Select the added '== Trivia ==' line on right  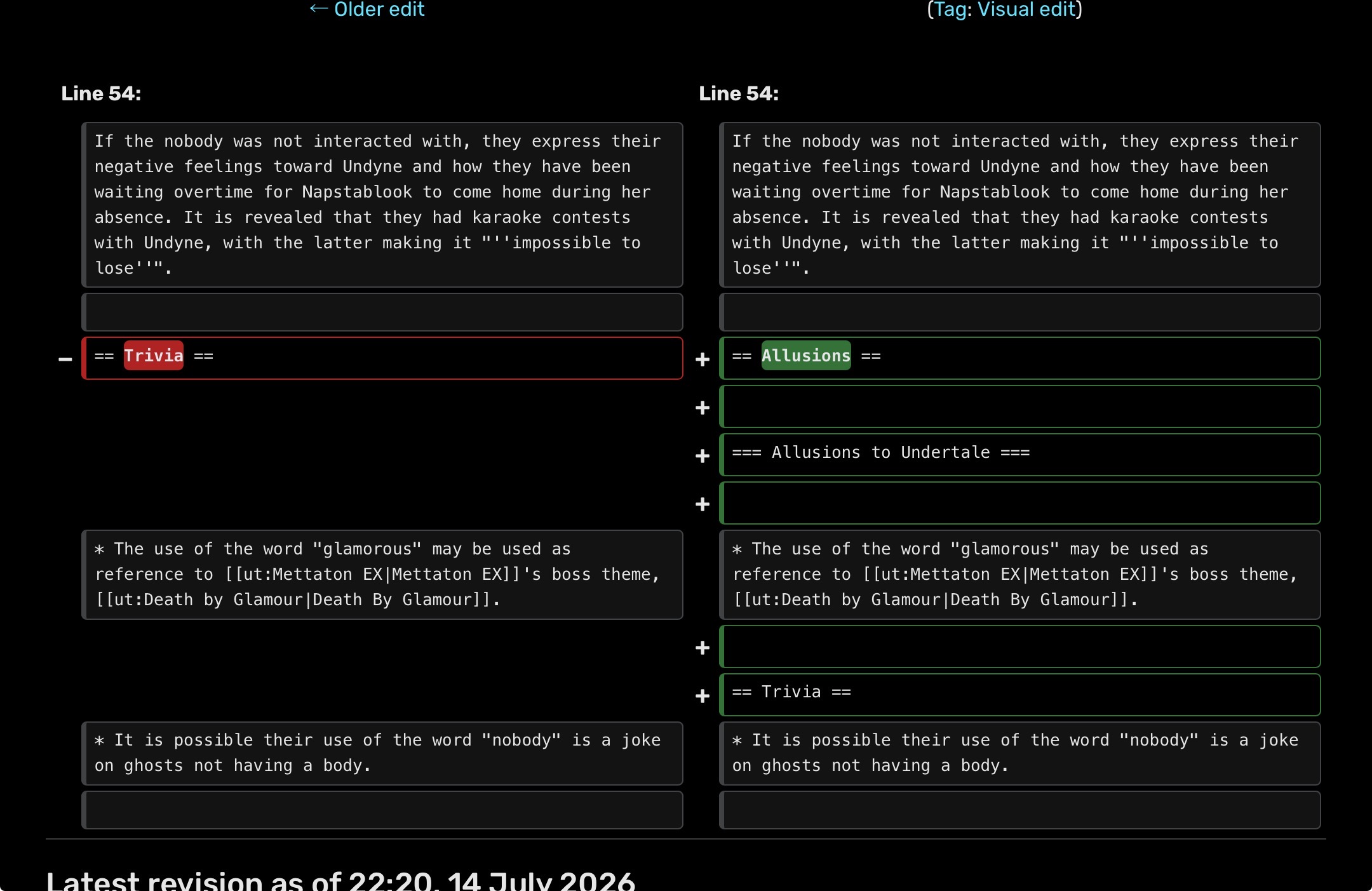pyautogui.click(x=1020, y=695)
